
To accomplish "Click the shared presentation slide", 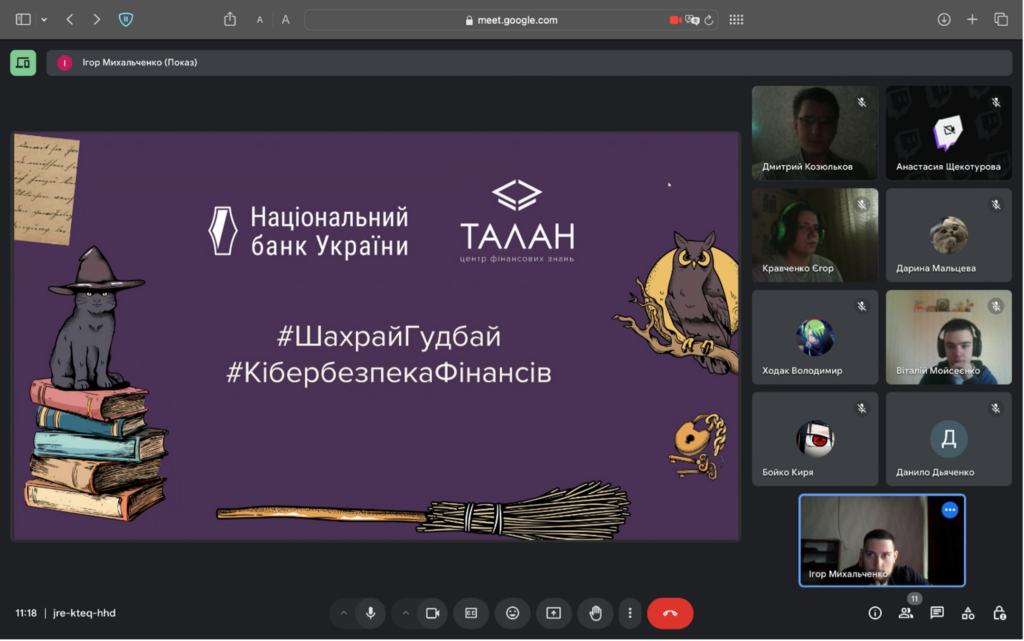I will (376, 336).
